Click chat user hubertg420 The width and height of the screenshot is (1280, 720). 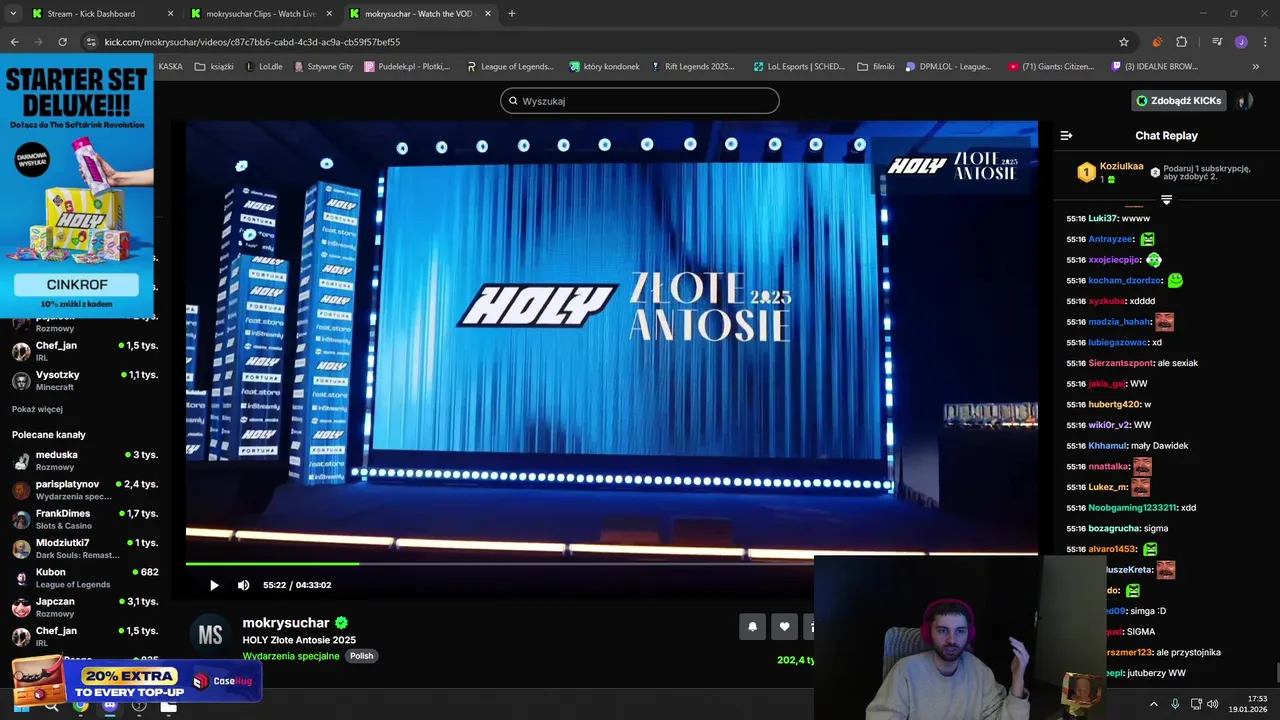[1114, 404]
